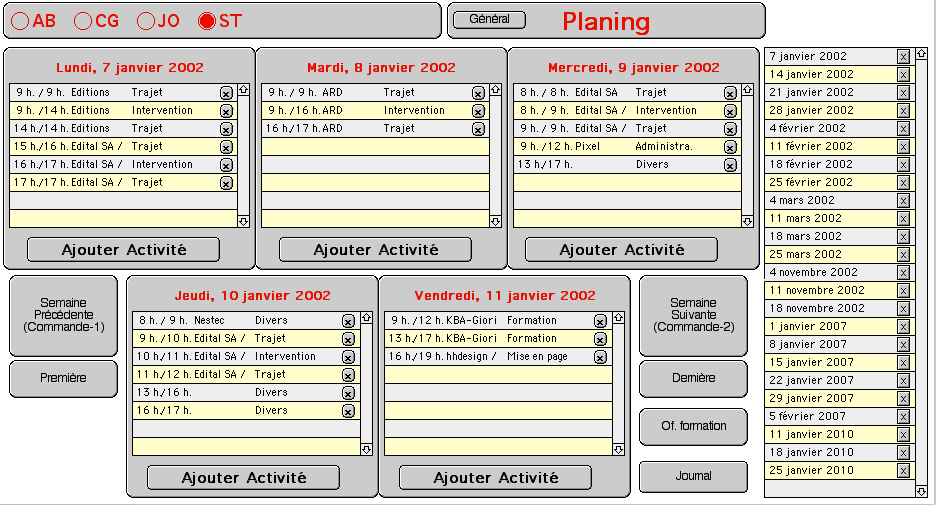This screenshot has width=936, height=505.
Task: Add activity to Jeudi 10 janvier
Action: coord(244,478)
